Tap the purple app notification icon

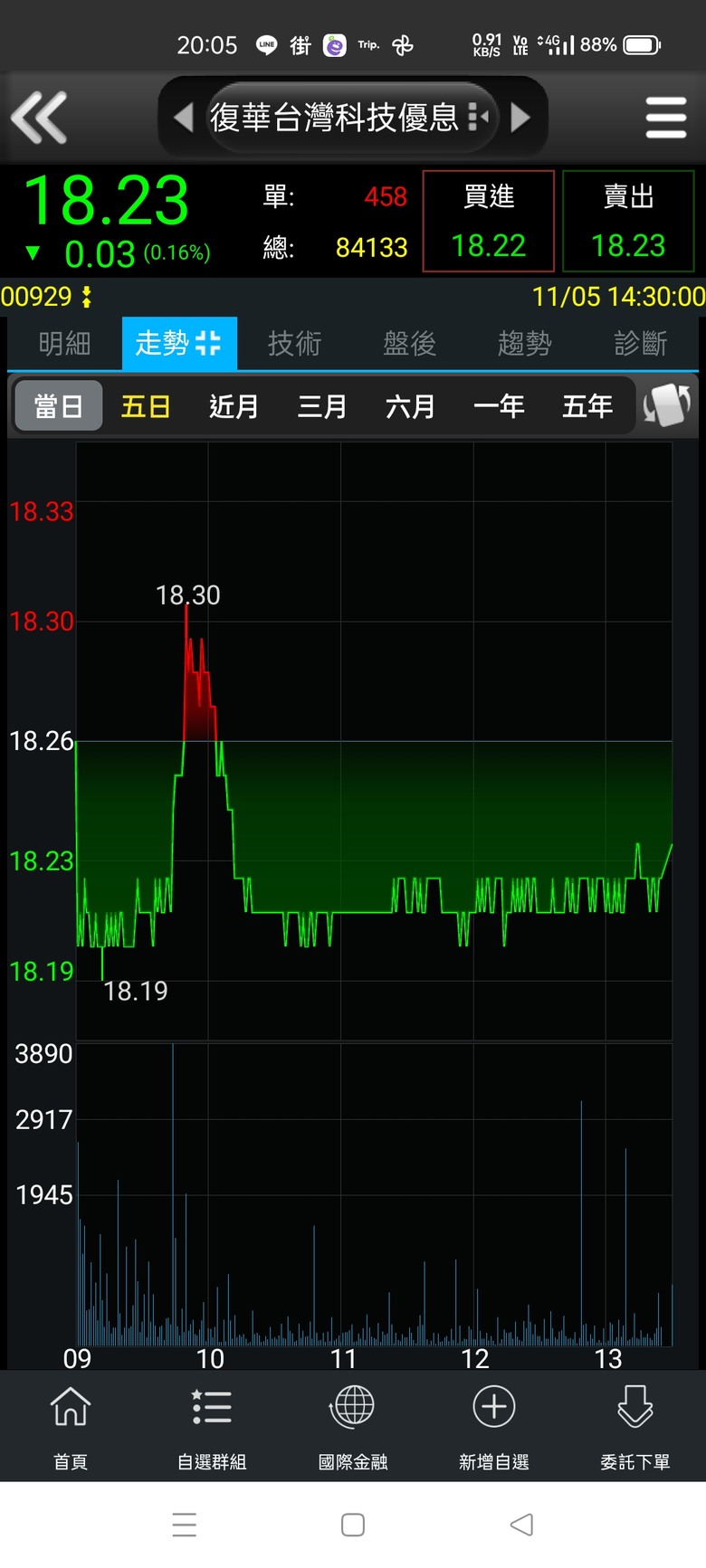pos(335,44)
